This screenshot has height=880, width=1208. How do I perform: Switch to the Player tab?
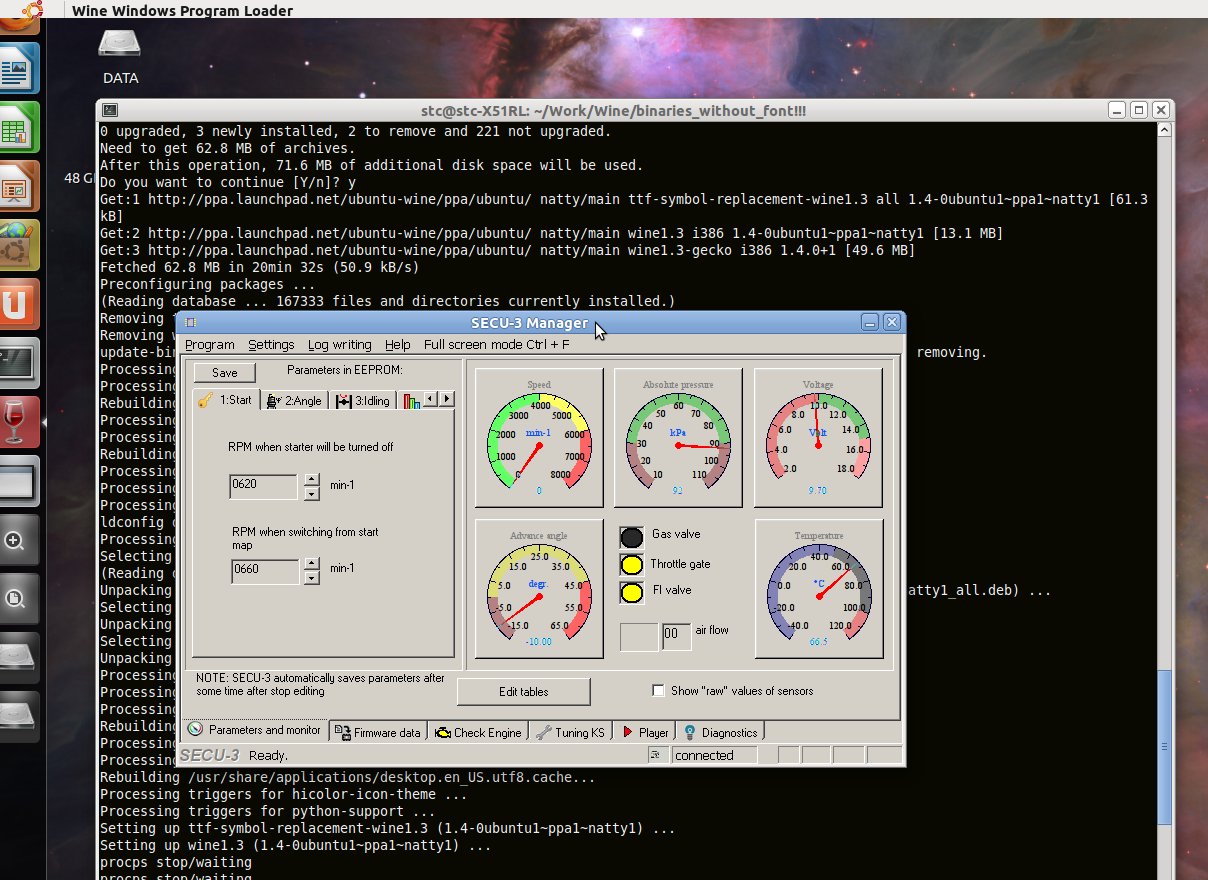645,732
